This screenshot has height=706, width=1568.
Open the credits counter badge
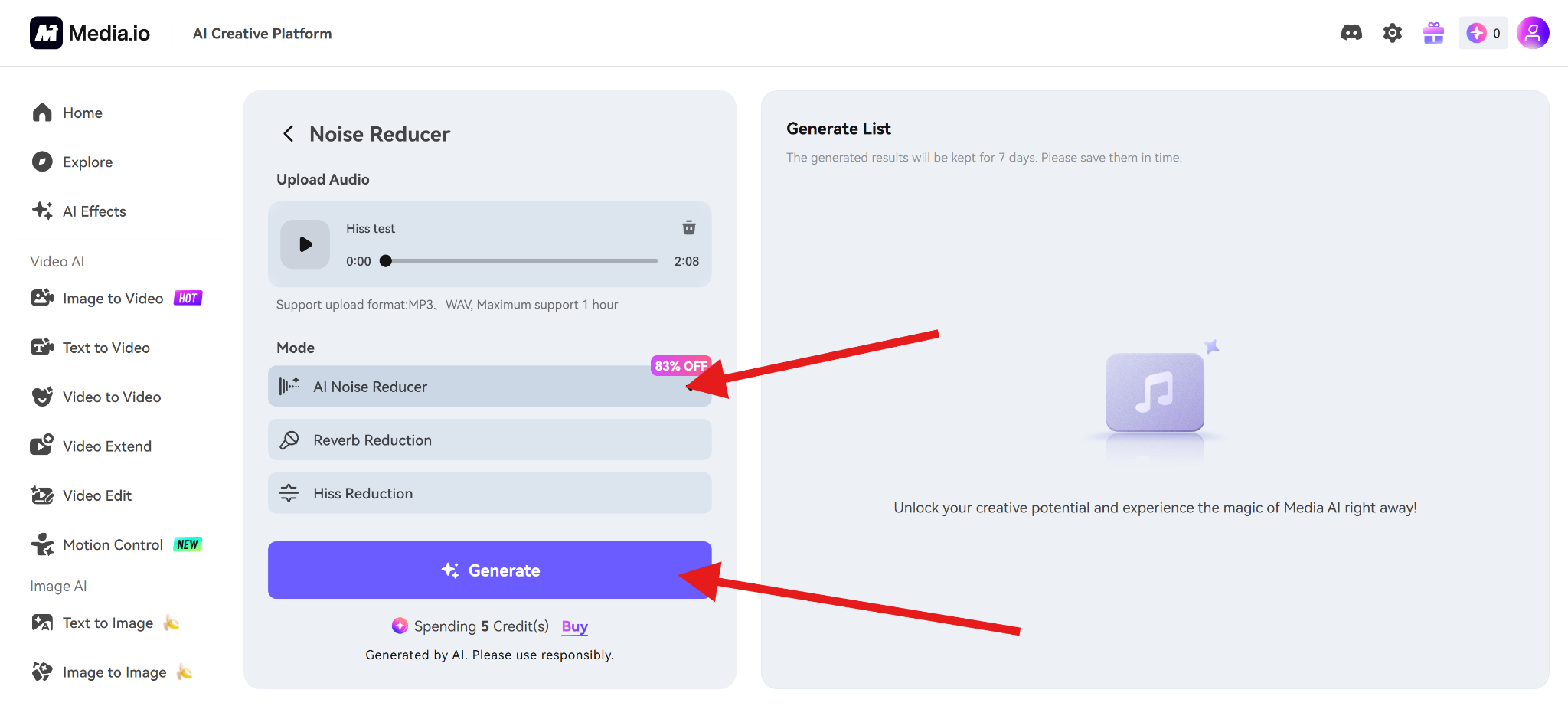click(x=1482, y=32)
